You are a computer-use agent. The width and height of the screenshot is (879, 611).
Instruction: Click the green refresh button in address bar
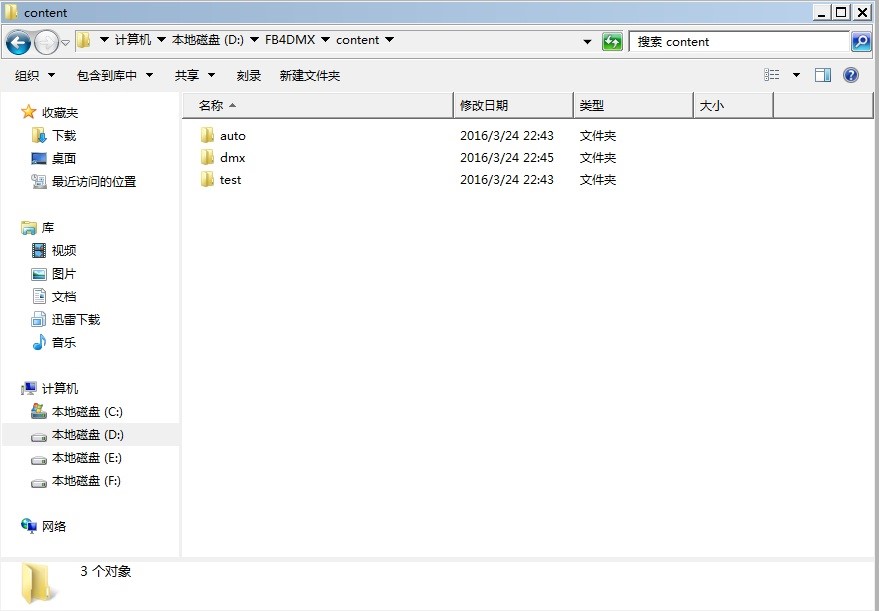coord(612,42)
